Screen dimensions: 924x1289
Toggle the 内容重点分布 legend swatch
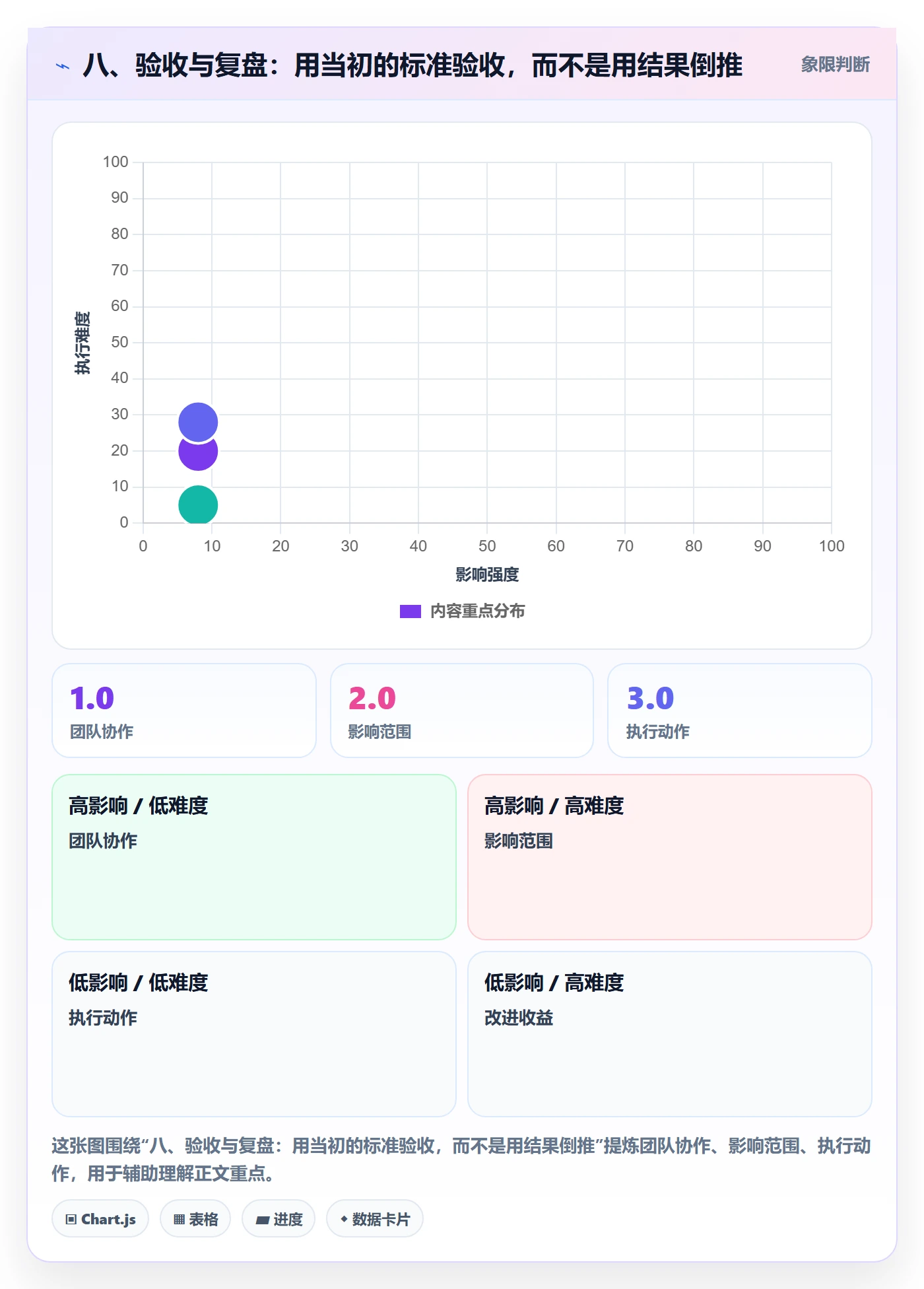411,611
